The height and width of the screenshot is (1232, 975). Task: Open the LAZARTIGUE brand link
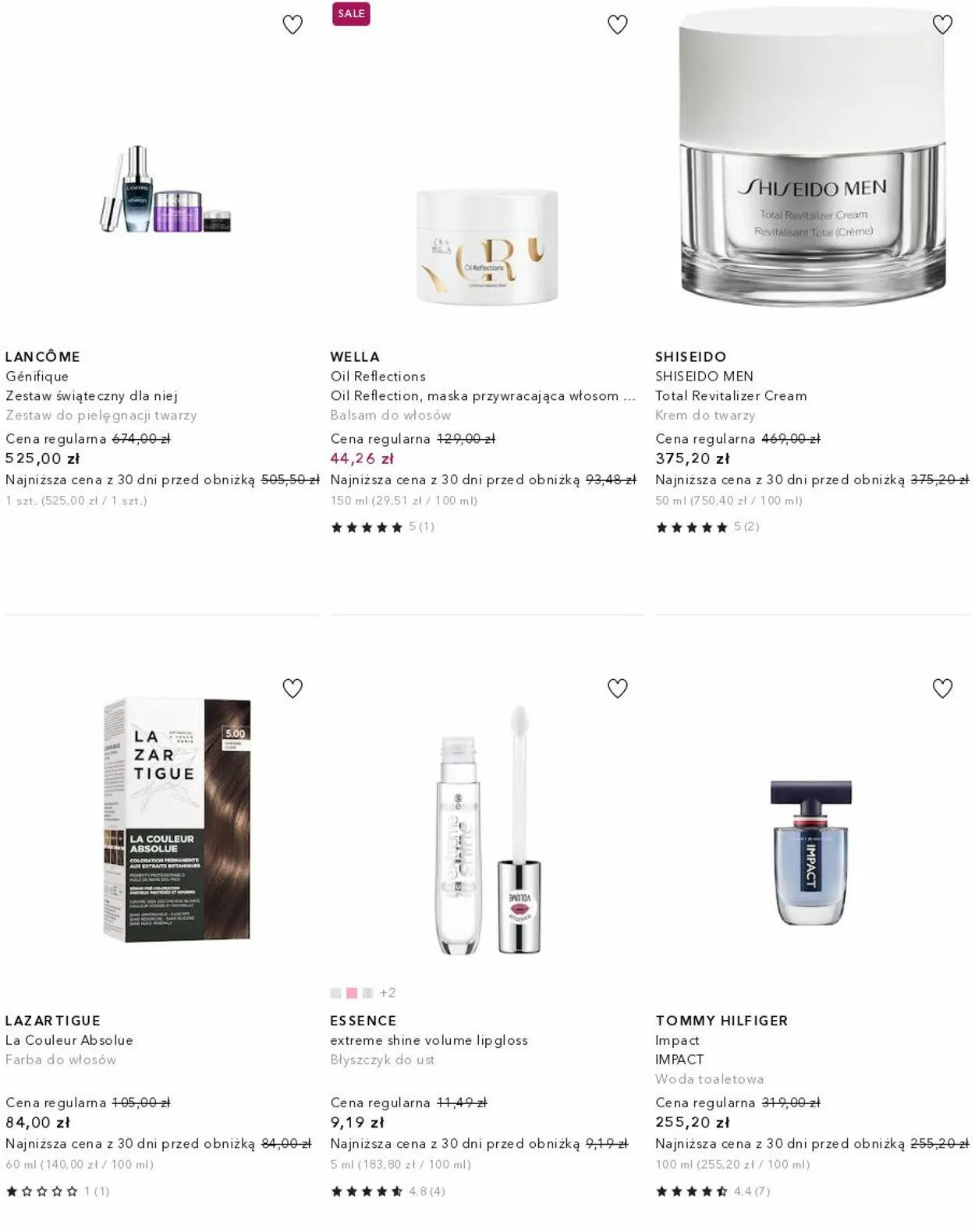53,1021
